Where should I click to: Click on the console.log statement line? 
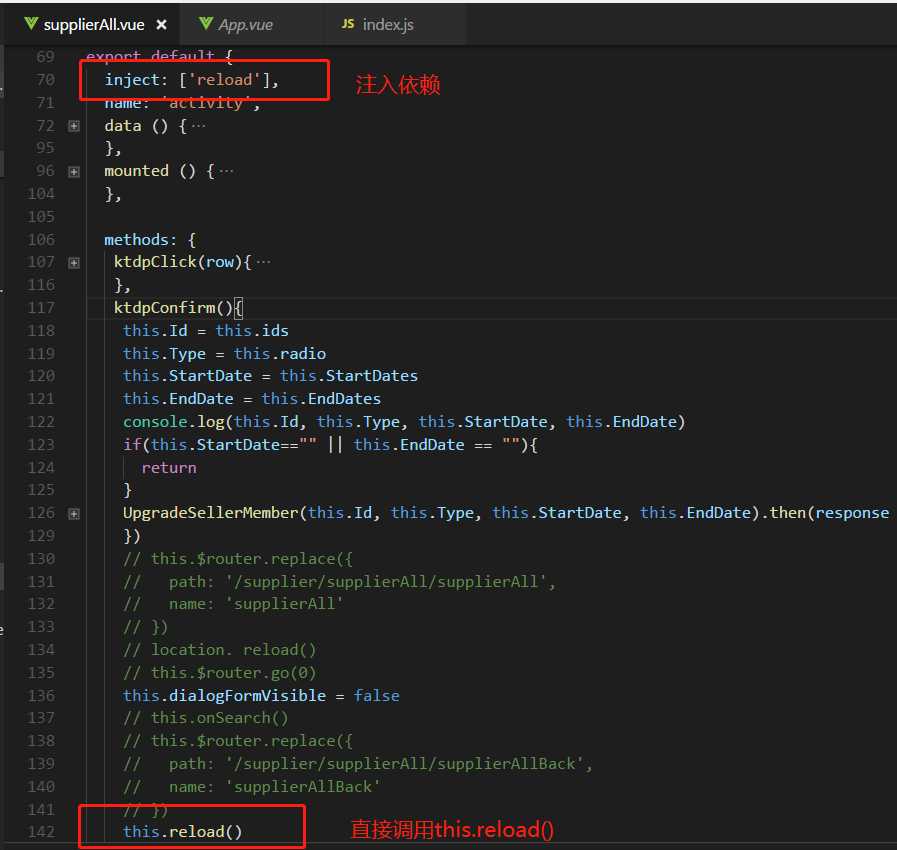(x=404, y=422)
